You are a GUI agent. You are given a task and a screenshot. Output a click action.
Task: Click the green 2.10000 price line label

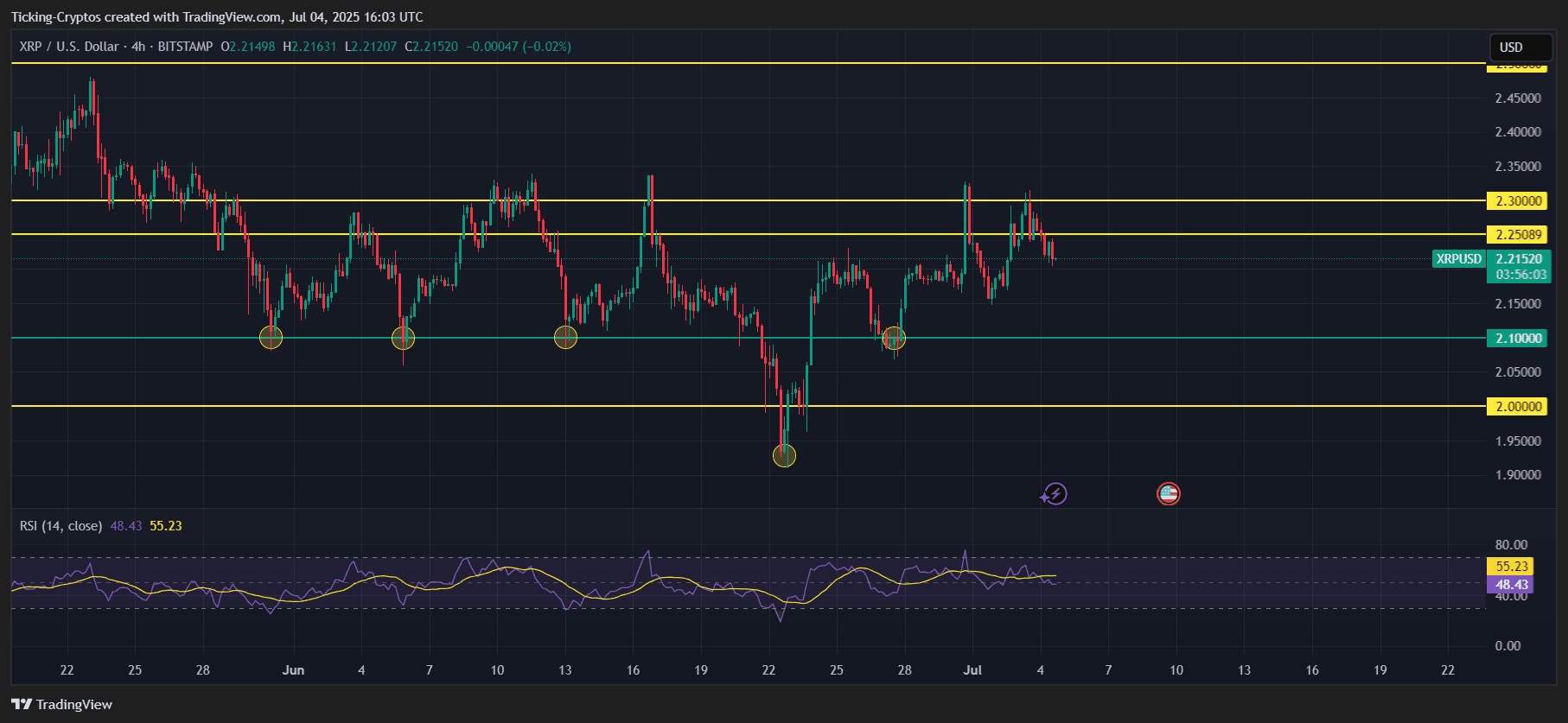[1519, 339]
